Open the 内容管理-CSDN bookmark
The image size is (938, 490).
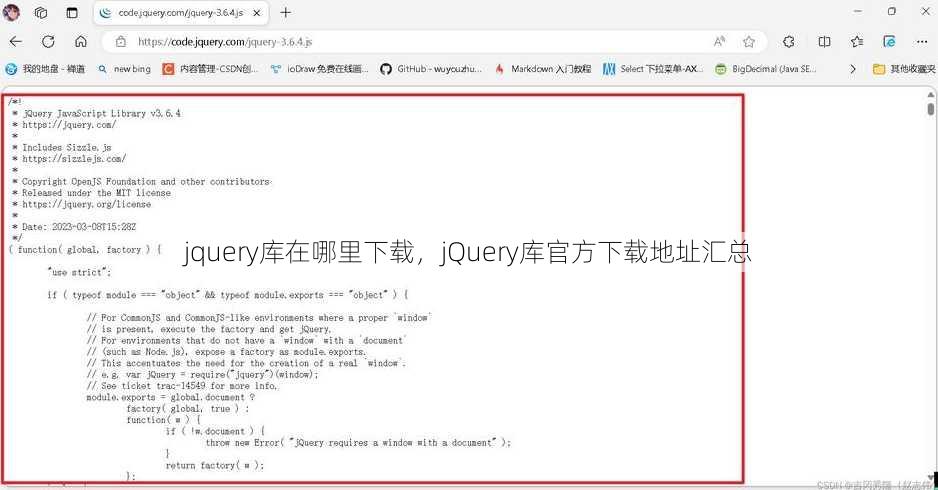pyautogui.click(x=211, y=69)
